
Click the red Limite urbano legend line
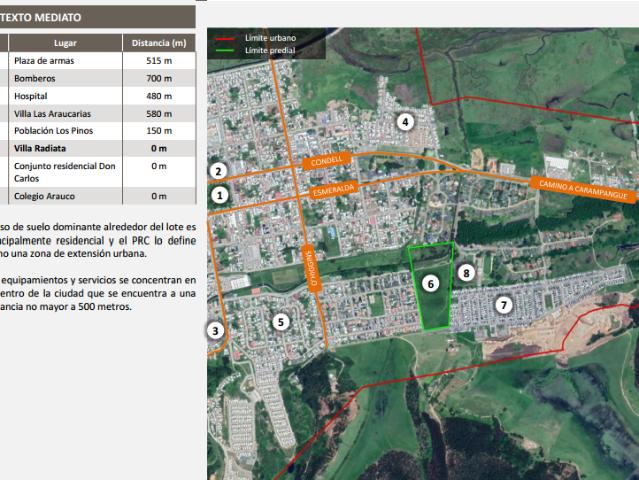click(225, 39)
